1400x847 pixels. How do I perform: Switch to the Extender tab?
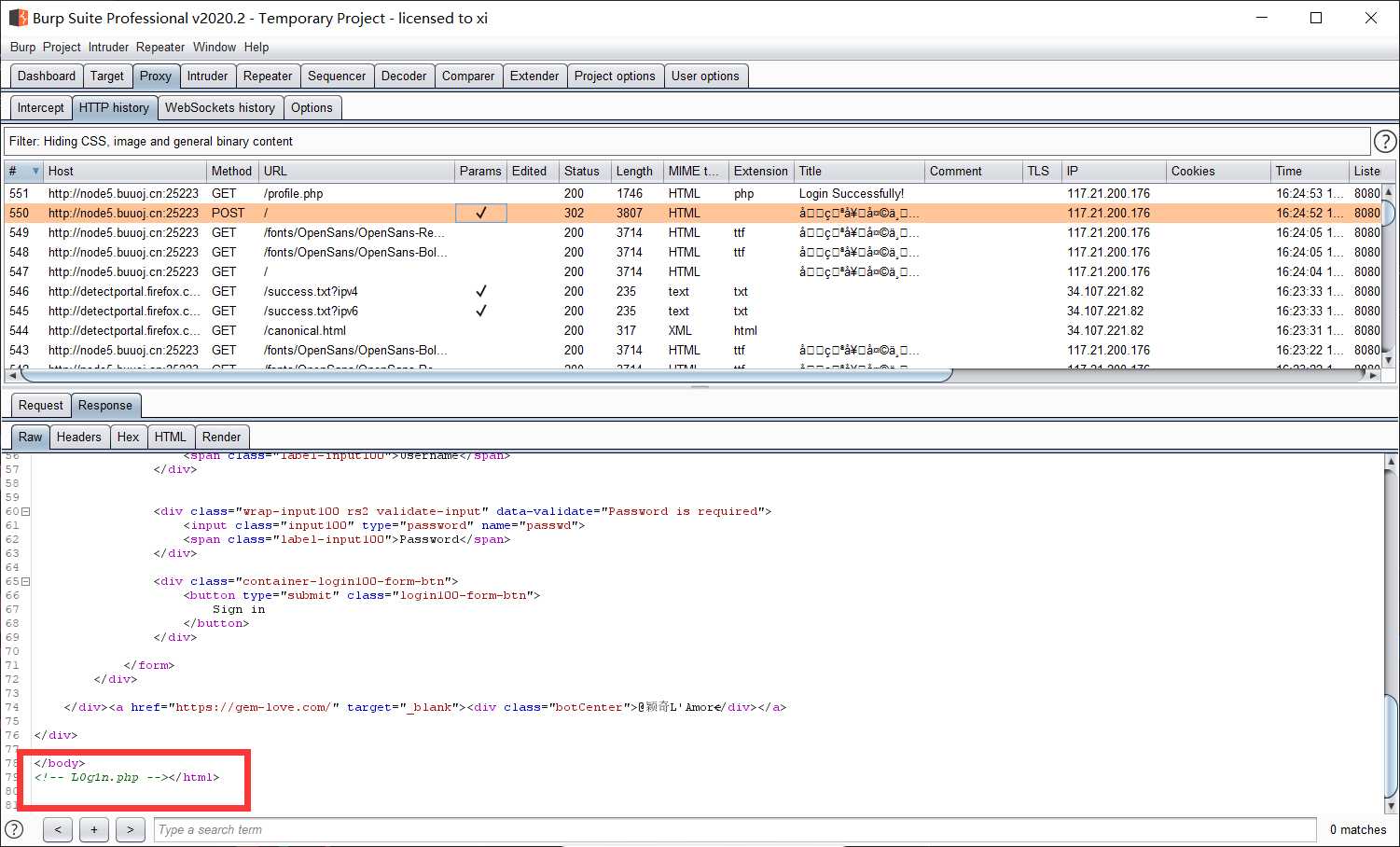[534, 76]
